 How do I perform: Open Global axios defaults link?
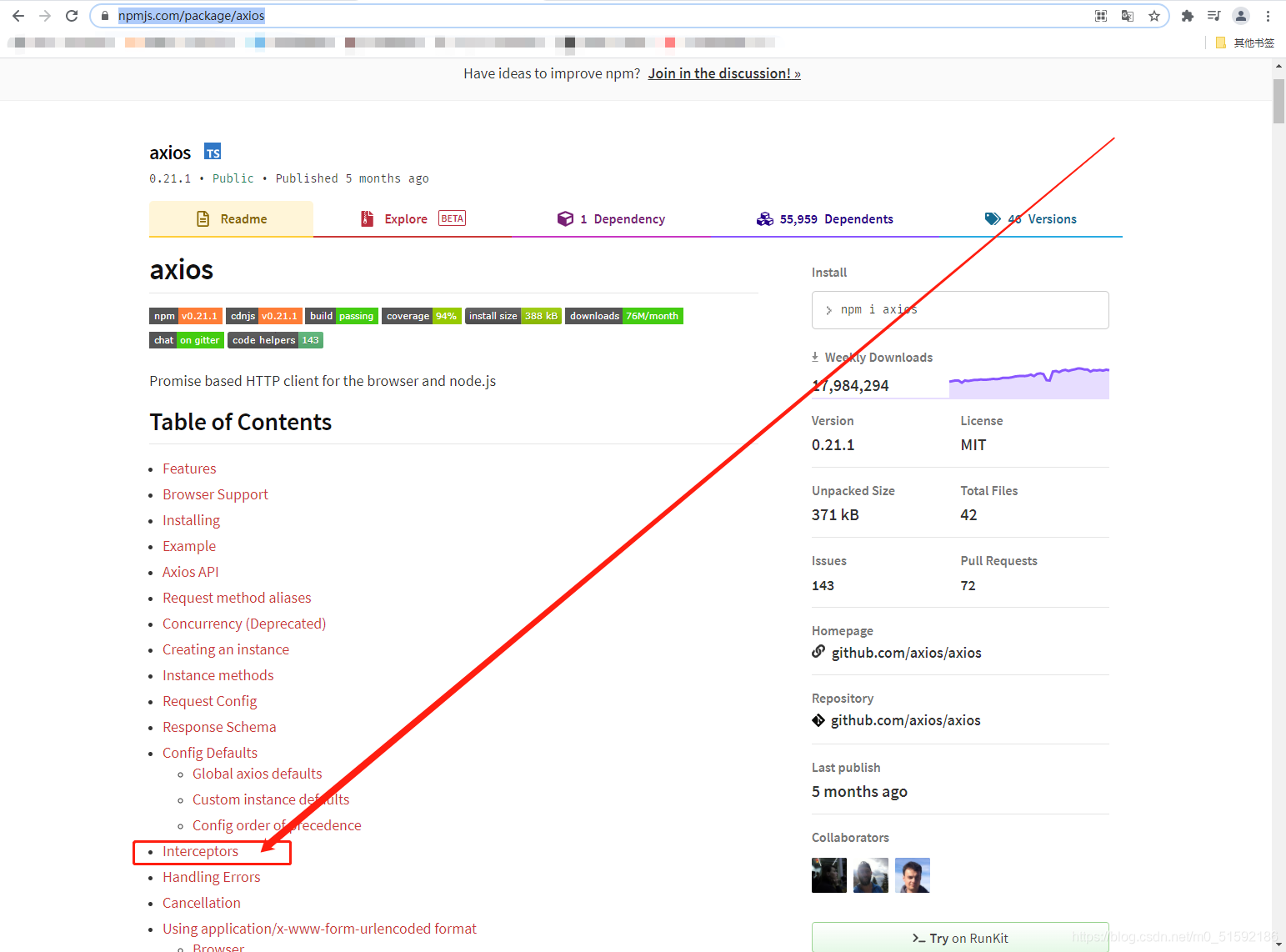(x=257, y=774)
